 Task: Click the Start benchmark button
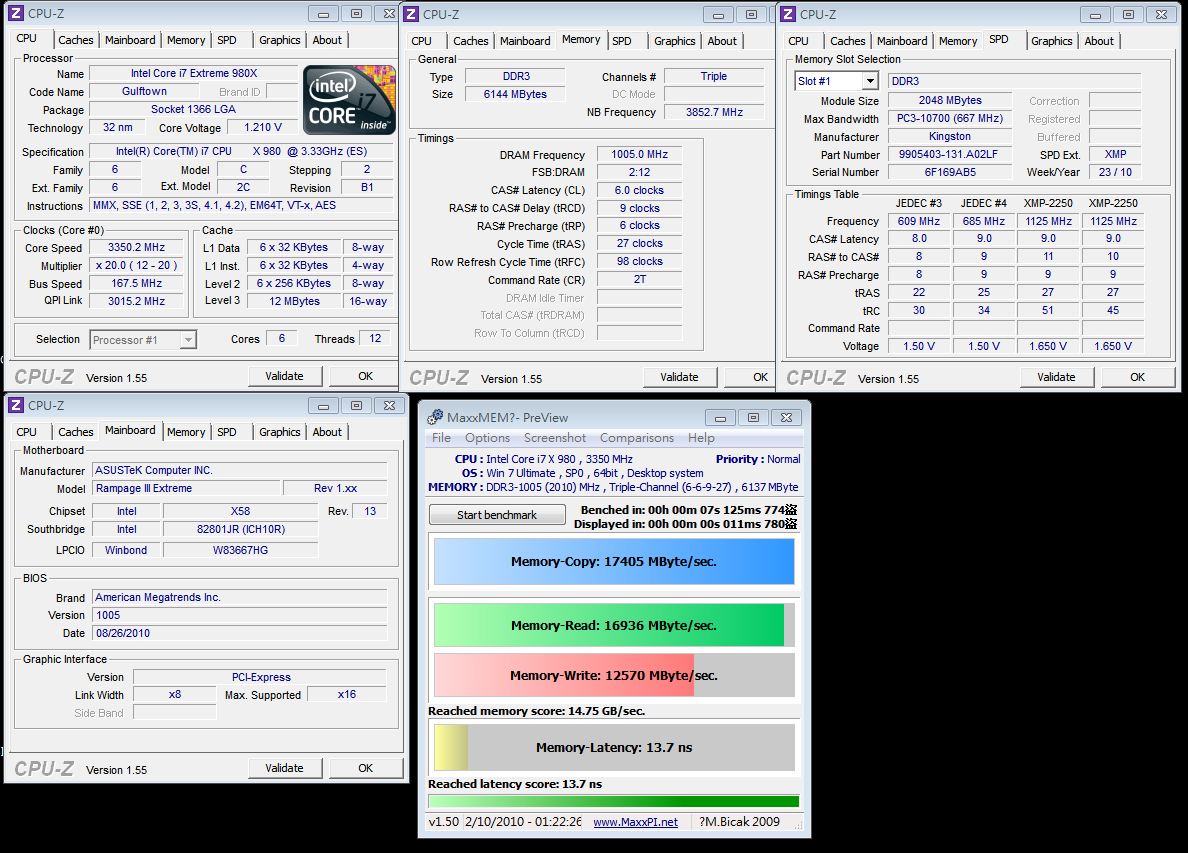(x=497, y=515)
